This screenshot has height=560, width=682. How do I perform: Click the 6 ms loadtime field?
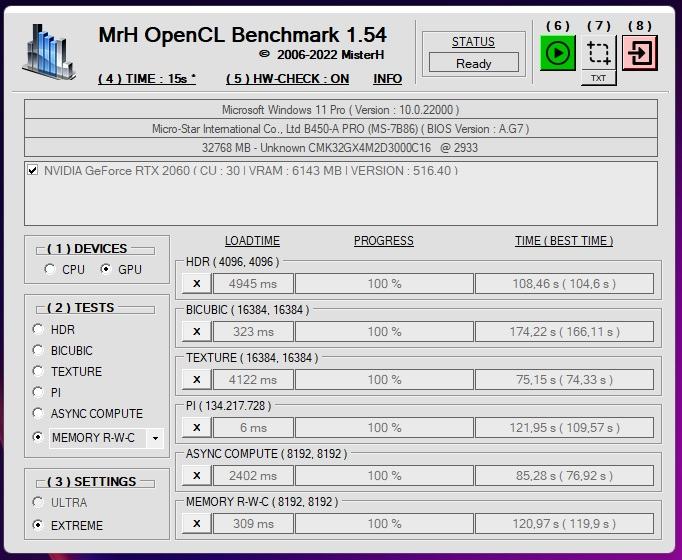[x=253, y=427]
